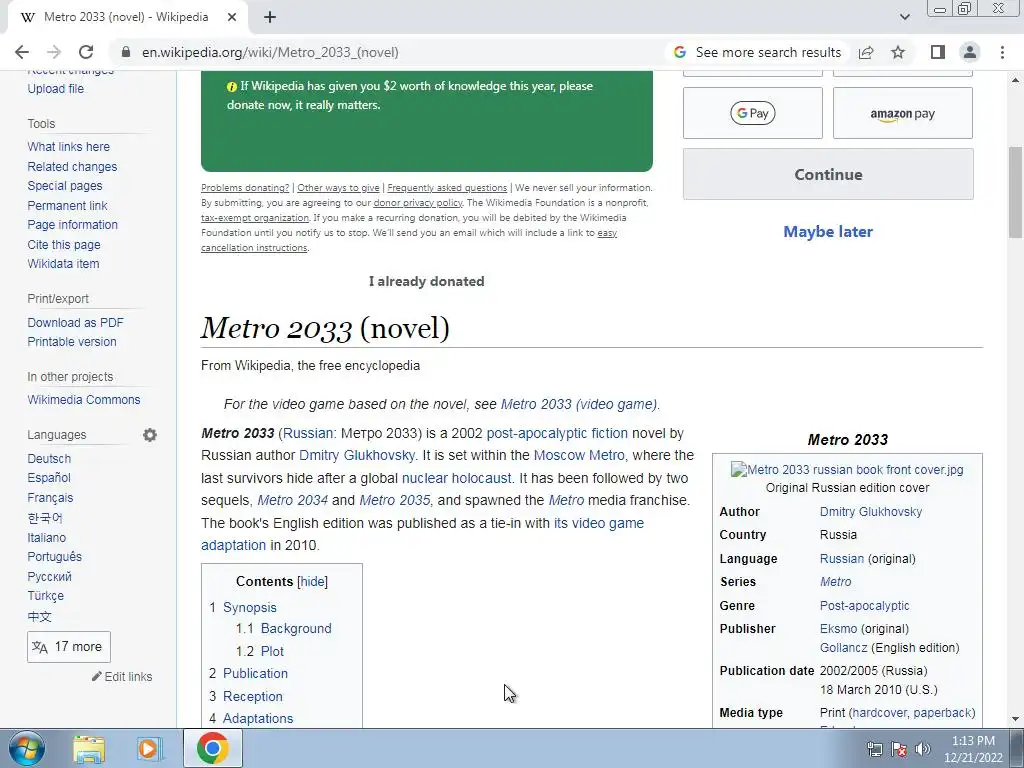
Task: Click Action Center flag tray icon
Action: (x=899, y=749)
